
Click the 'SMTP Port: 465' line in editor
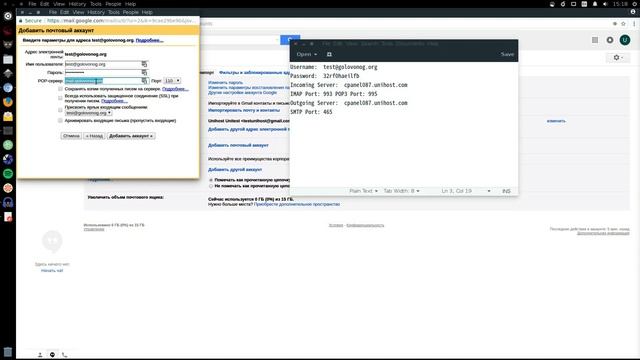311,112
